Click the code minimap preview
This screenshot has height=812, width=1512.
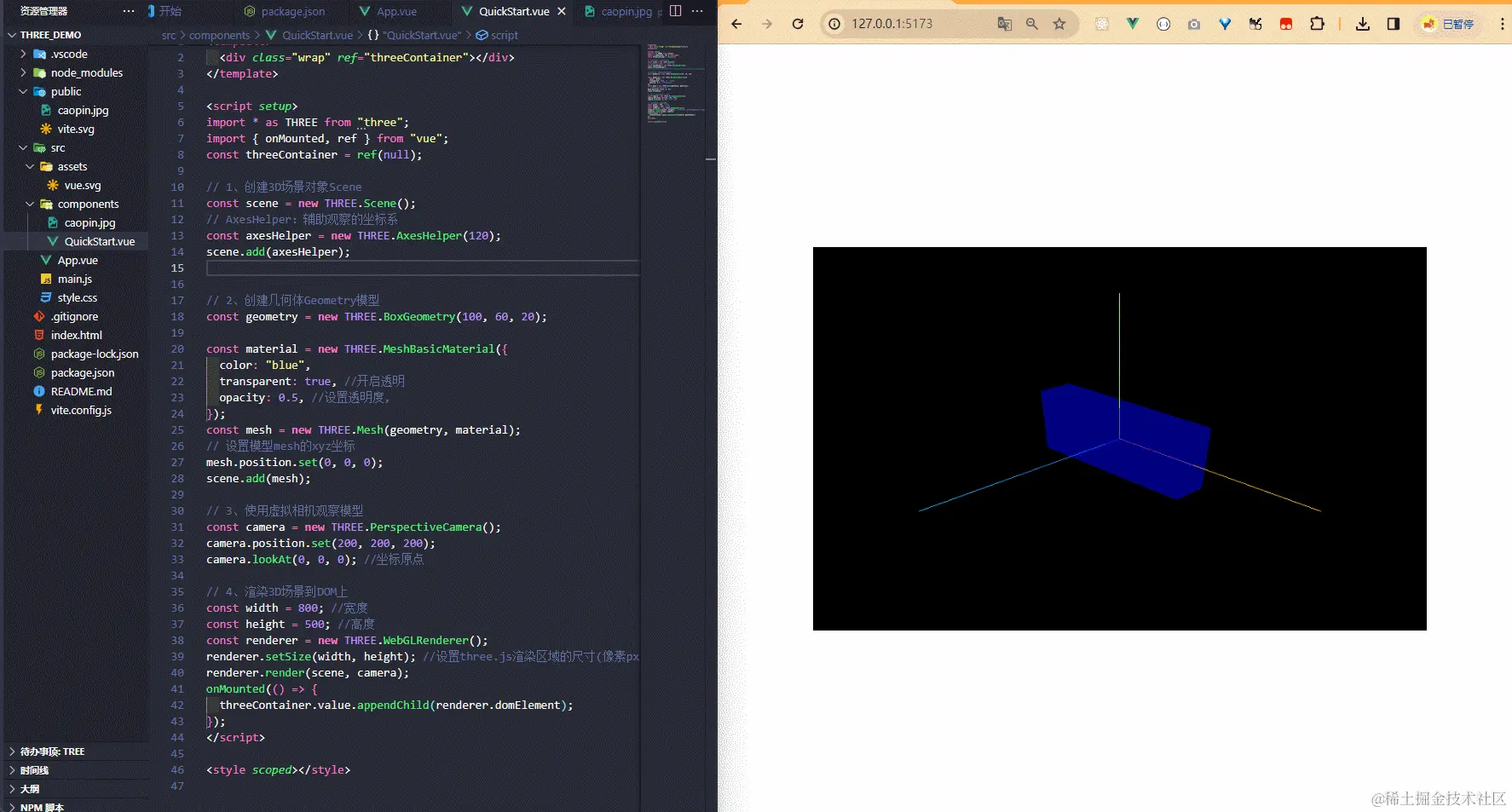tap(676, 84)
